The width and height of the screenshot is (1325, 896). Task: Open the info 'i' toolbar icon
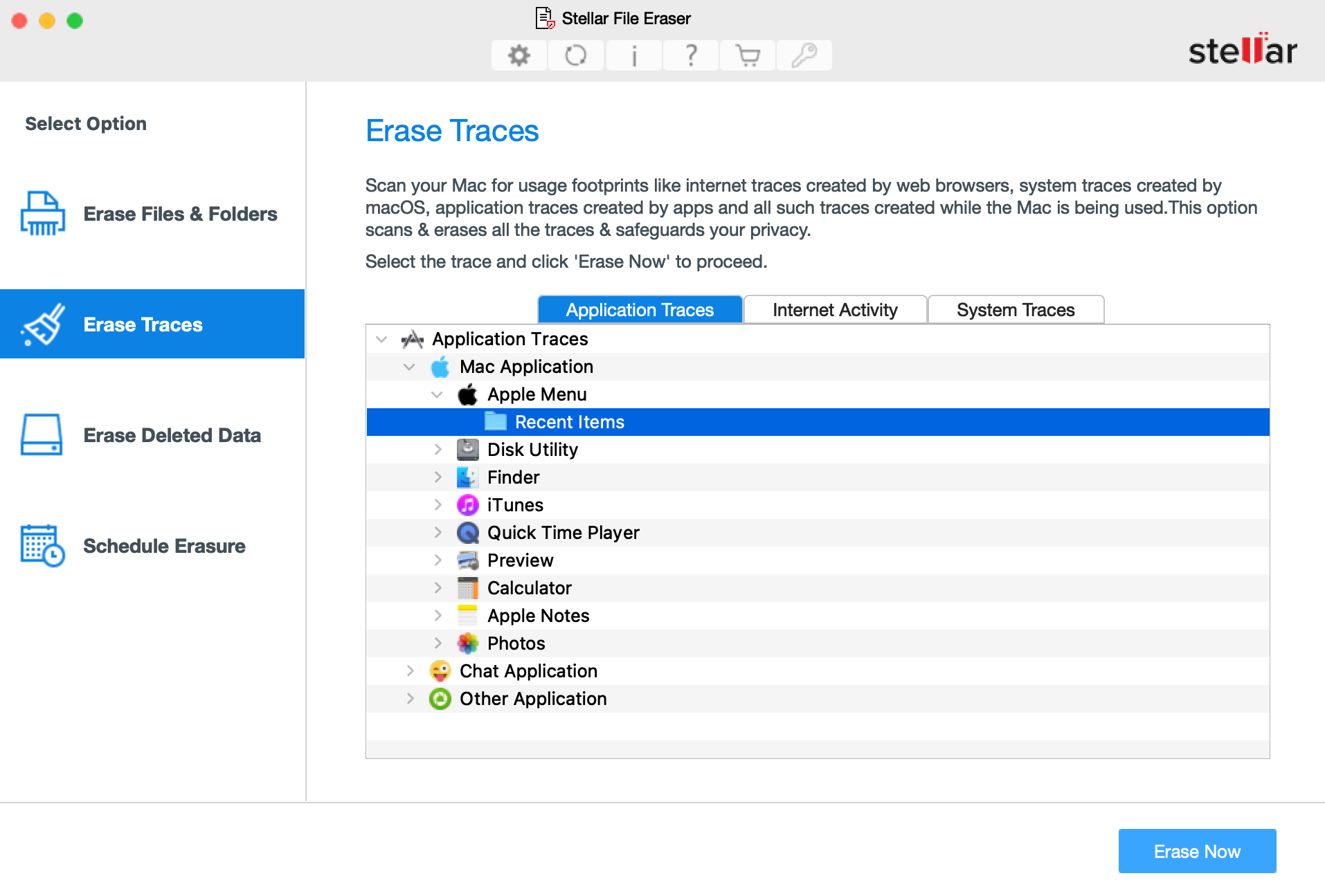click(633, 55)
